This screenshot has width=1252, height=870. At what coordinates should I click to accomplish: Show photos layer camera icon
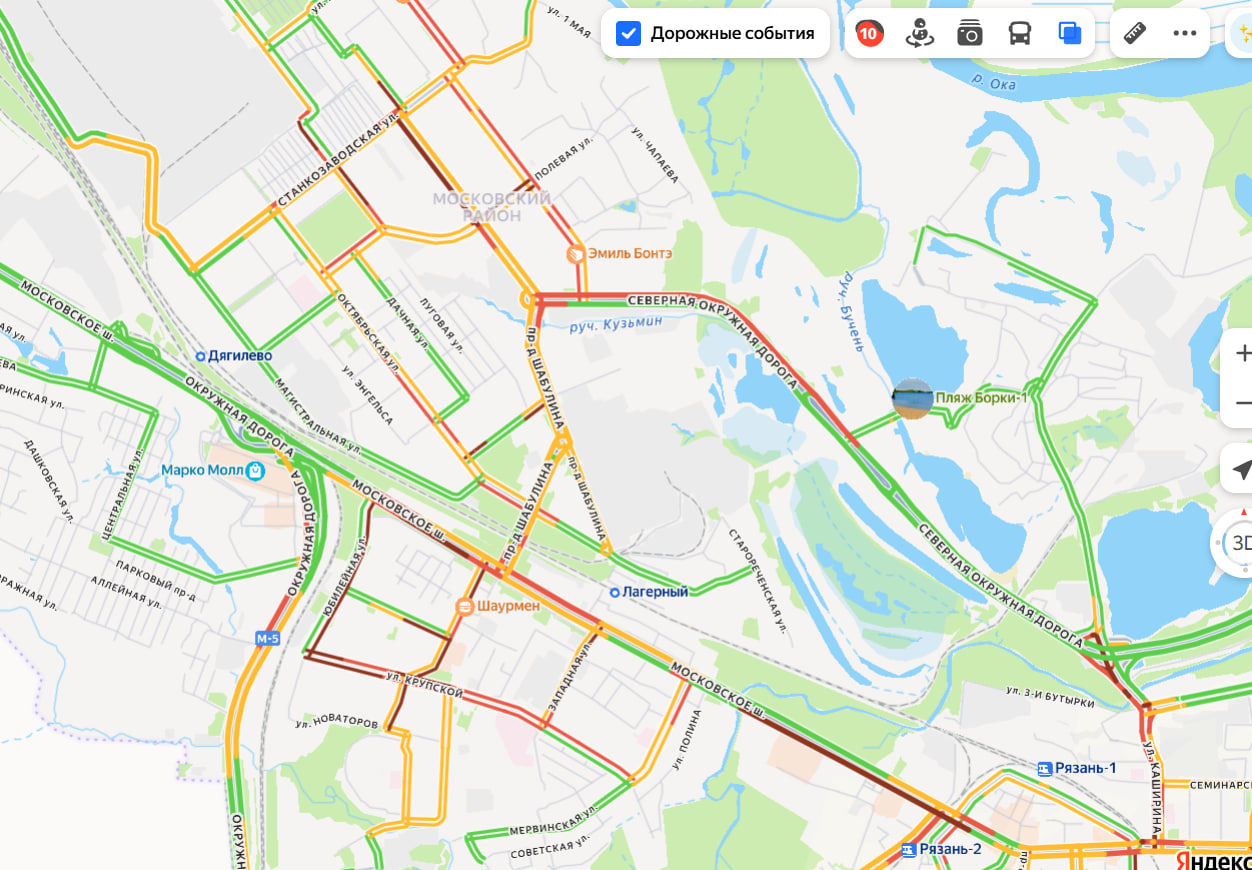tap(969, 33)
